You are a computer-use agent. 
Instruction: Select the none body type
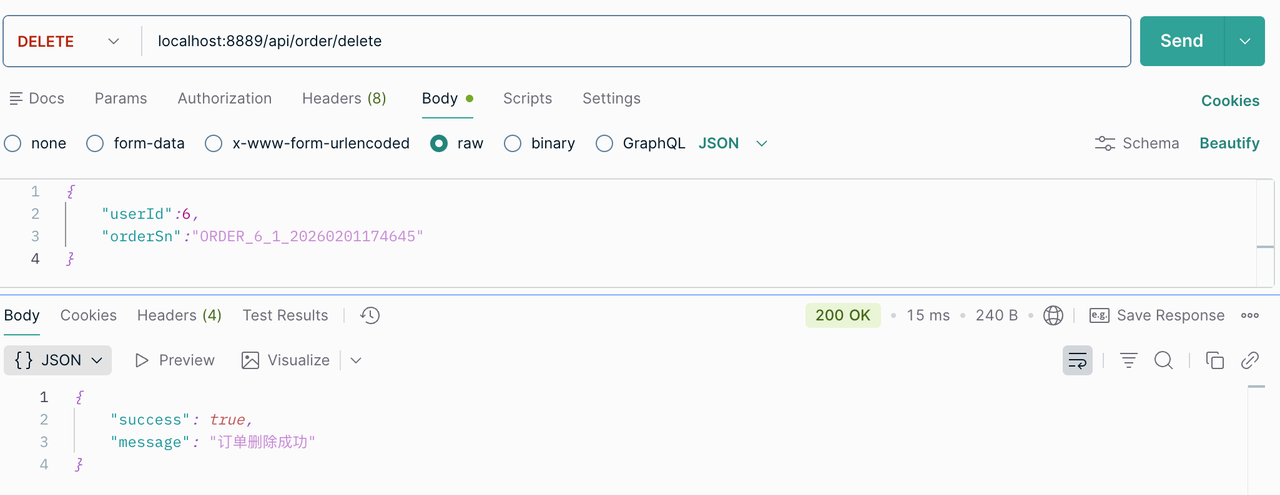coord(13,143)
